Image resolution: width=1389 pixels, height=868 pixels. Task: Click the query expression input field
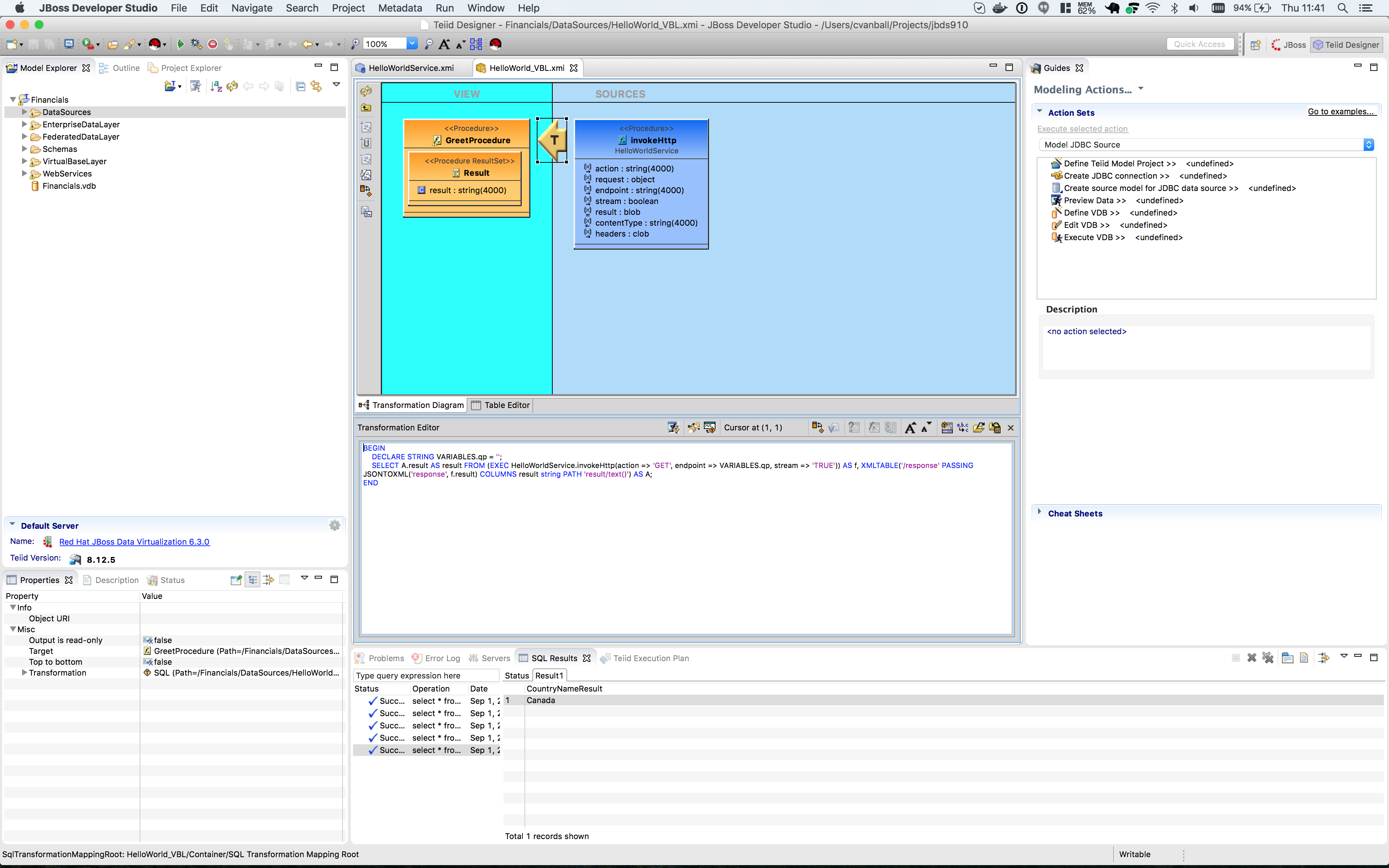pyautogui.click(x=425, y=676)
